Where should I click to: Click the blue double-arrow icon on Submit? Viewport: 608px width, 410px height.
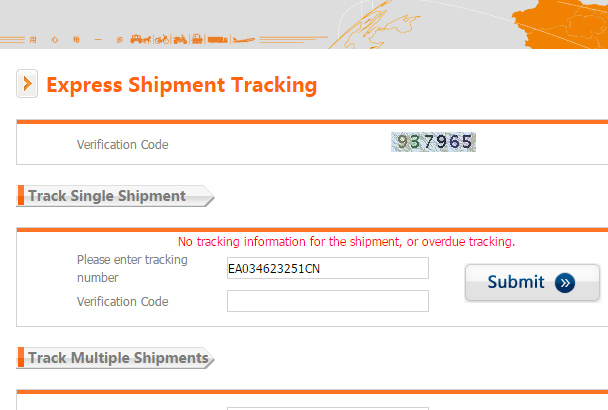[x=565, y=283]
